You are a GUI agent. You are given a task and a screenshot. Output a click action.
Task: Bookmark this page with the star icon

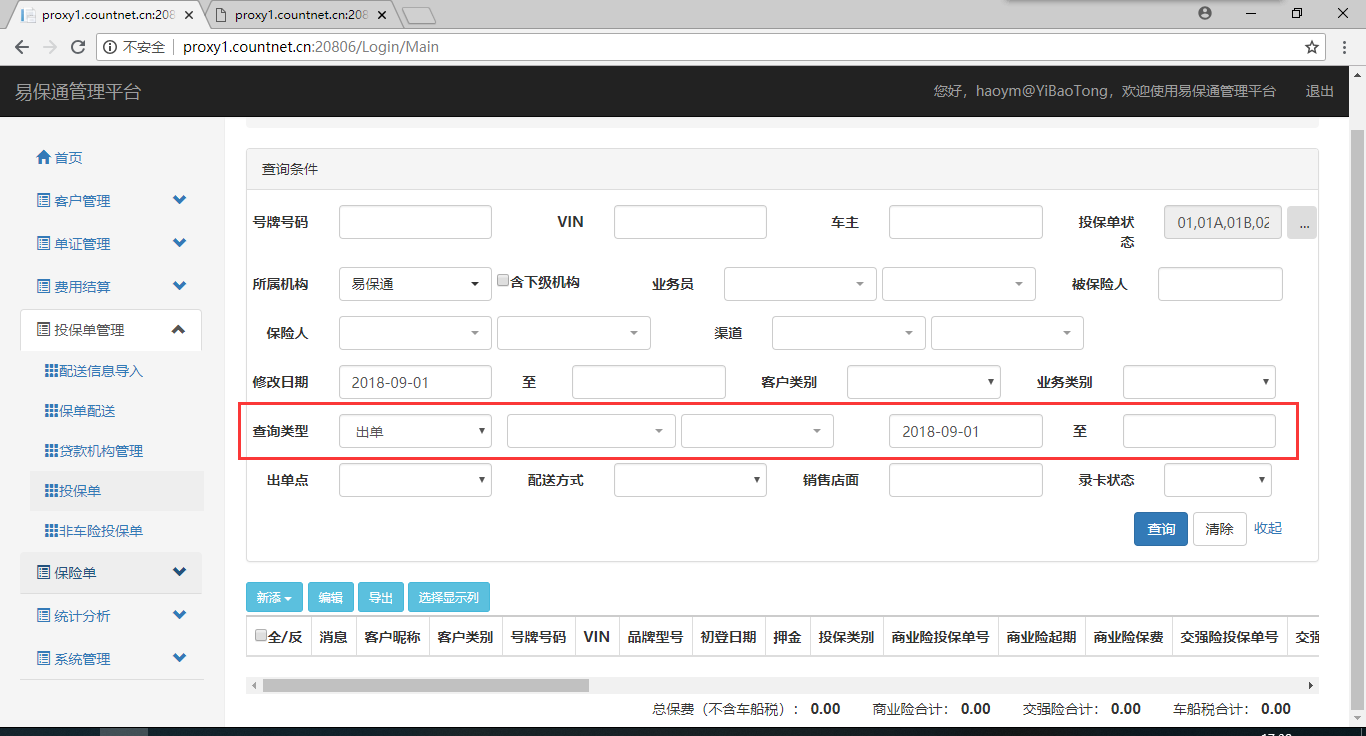(x=1311, y=47)
